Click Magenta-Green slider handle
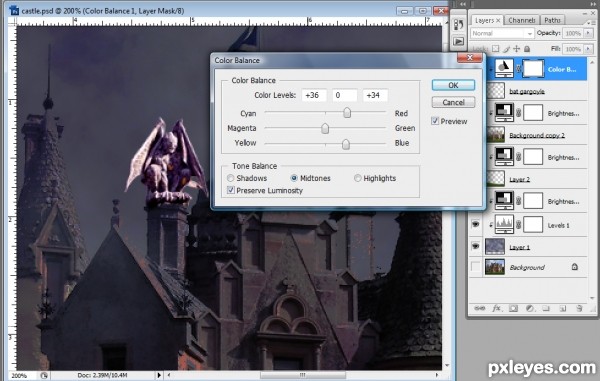Screen dimensions: 600x381 (325, 128)
